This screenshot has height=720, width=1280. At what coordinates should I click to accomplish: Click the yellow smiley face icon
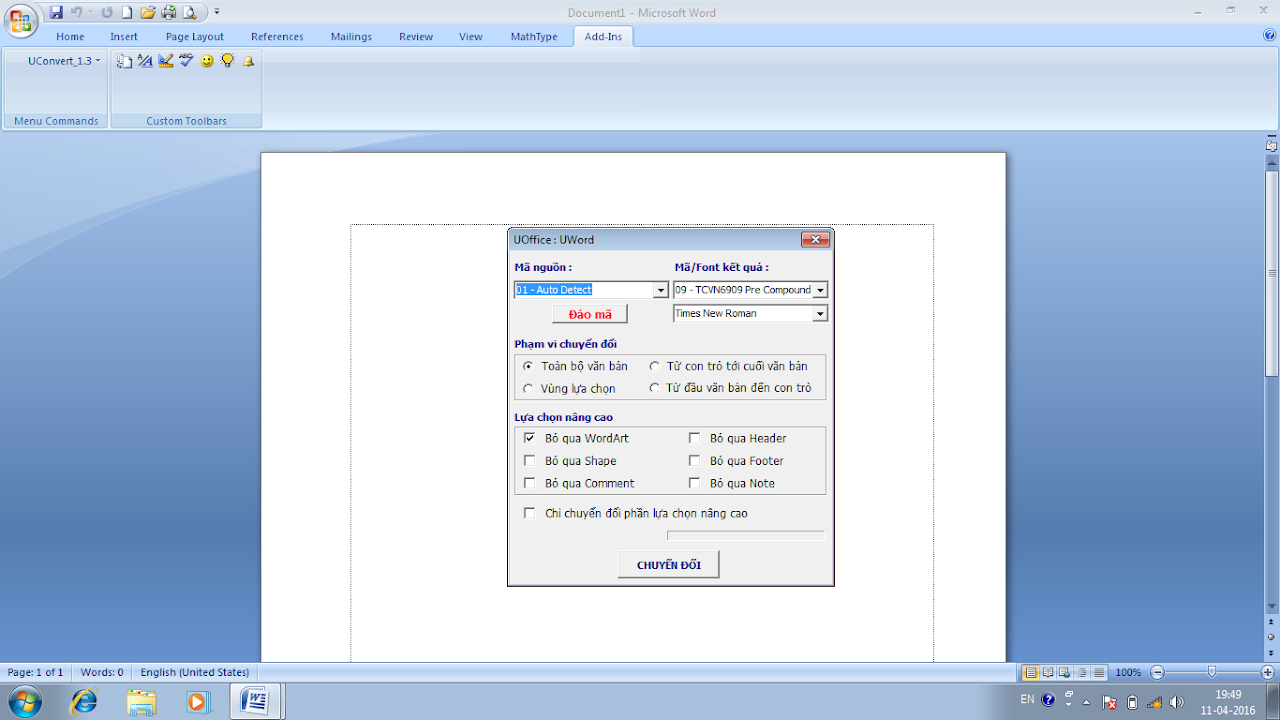[x=207, y=61]
